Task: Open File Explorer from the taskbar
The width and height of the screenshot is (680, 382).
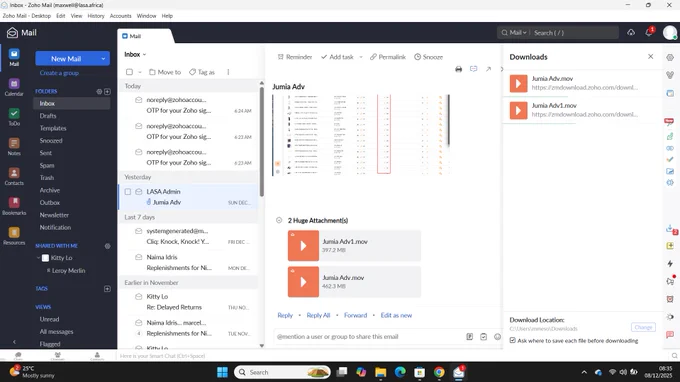Action: [381, 372]
